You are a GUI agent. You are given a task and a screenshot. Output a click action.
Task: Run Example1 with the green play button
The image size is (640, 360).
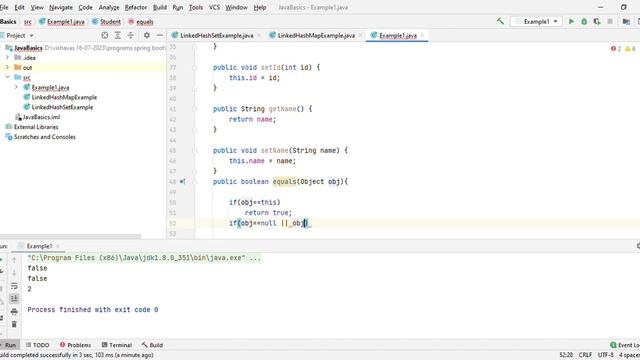(571, 21)
